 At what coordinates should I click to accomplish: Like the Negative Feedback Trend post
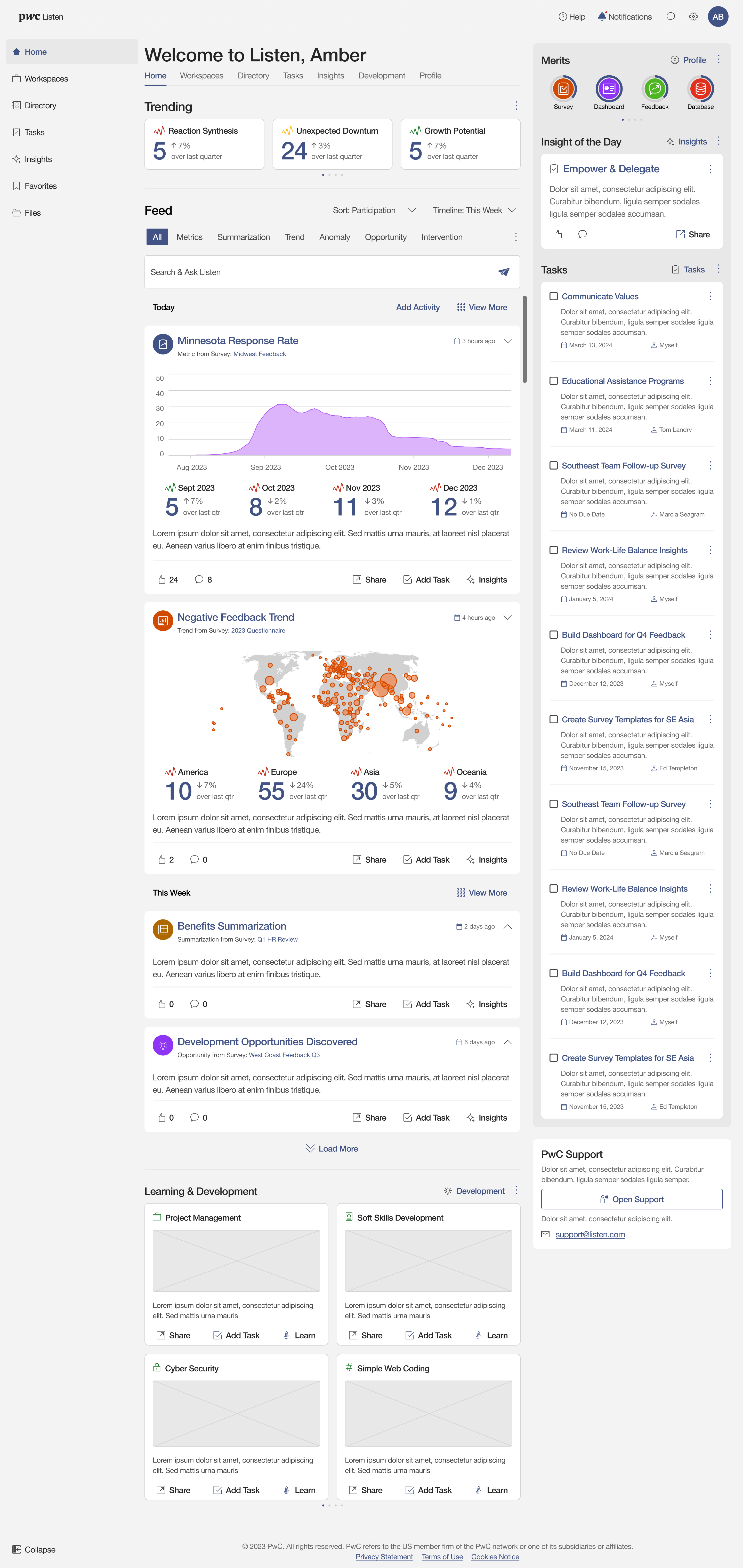(x=161, y=860)
